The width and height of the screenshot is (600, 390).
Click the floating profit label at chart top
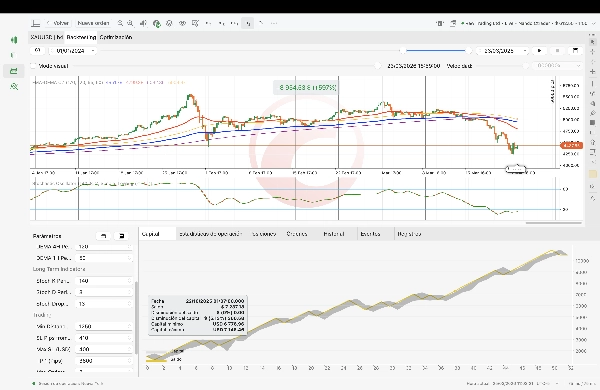click(x=305, y=88)
